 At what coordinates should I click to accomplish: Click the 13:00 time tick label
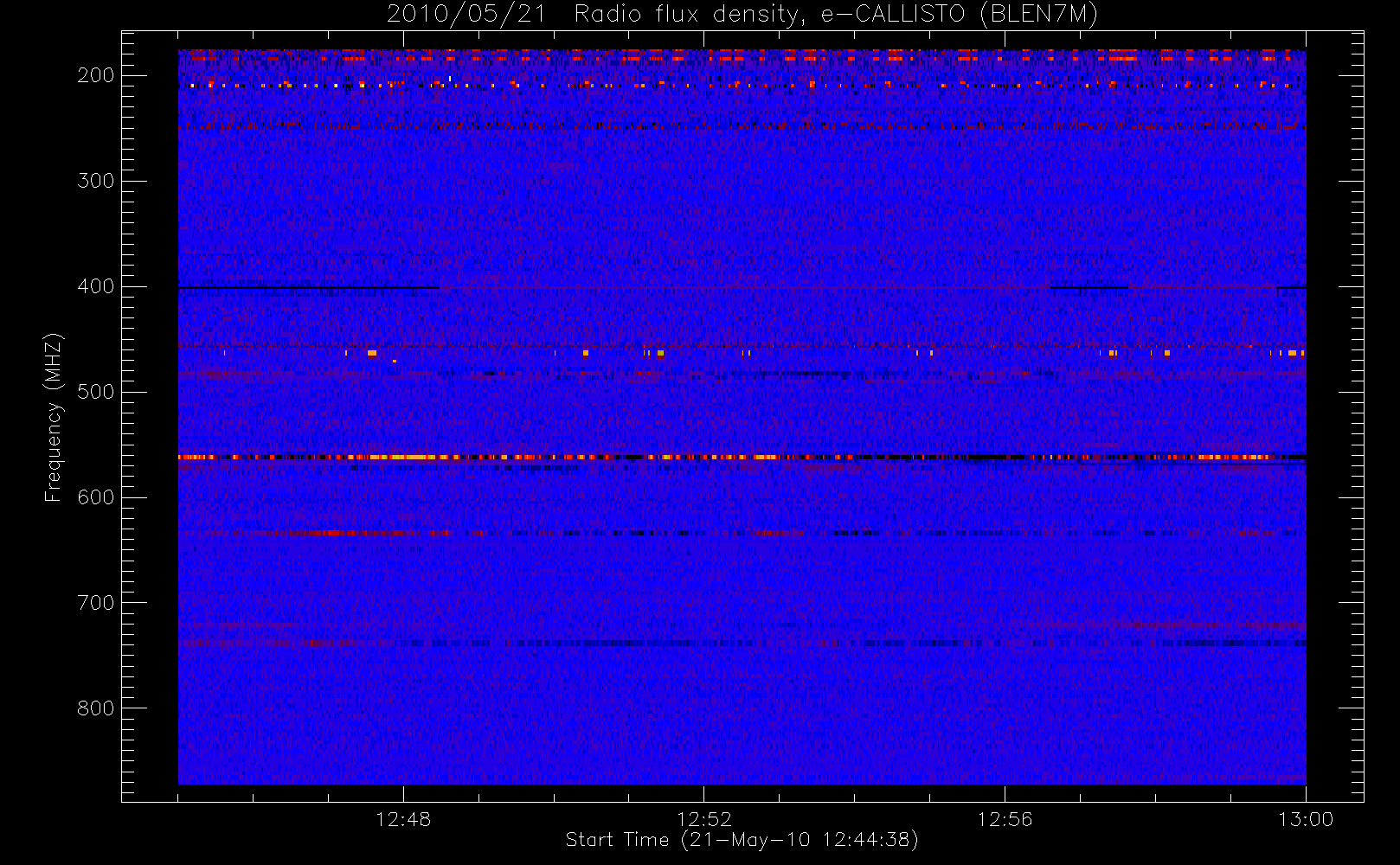1306,819
